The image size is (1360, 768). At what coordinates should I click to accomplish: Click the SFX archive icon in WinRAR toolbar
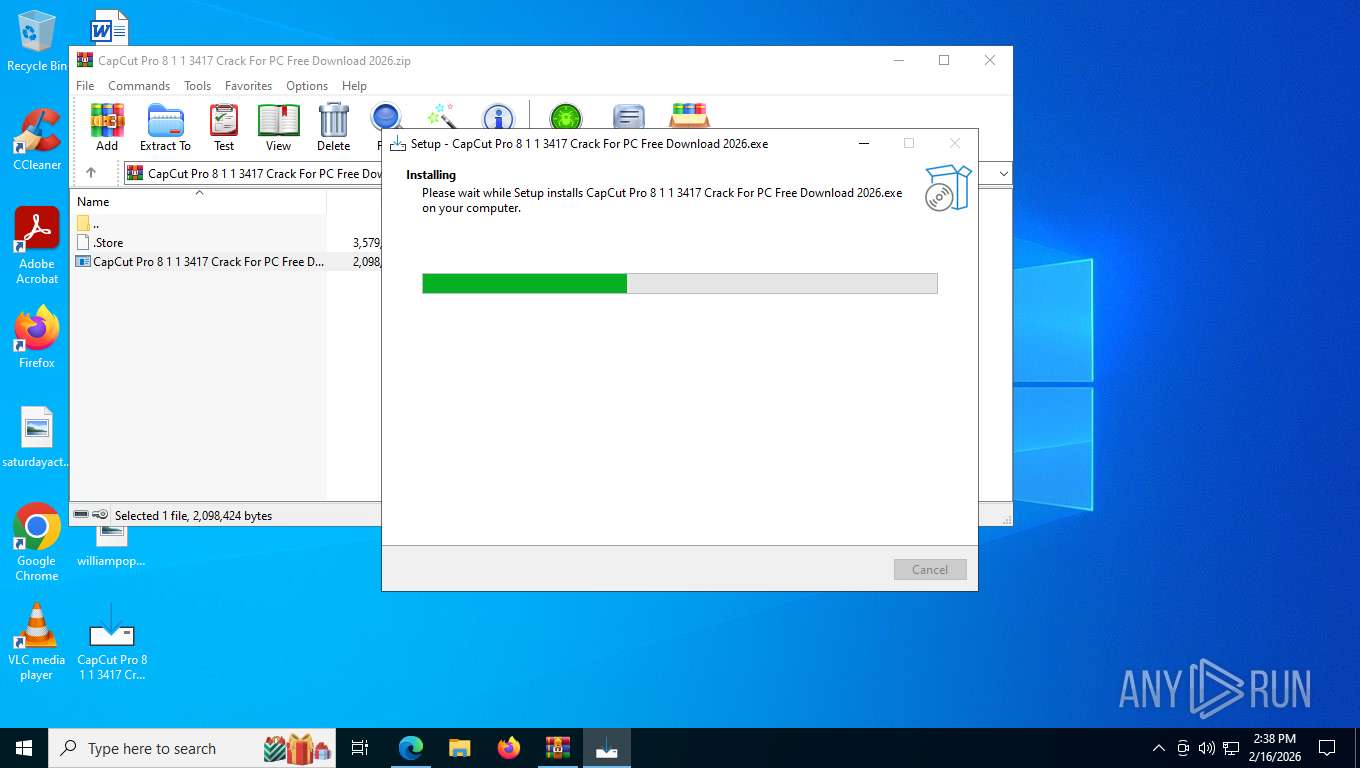pyautogui.click(x=689, y=116)
